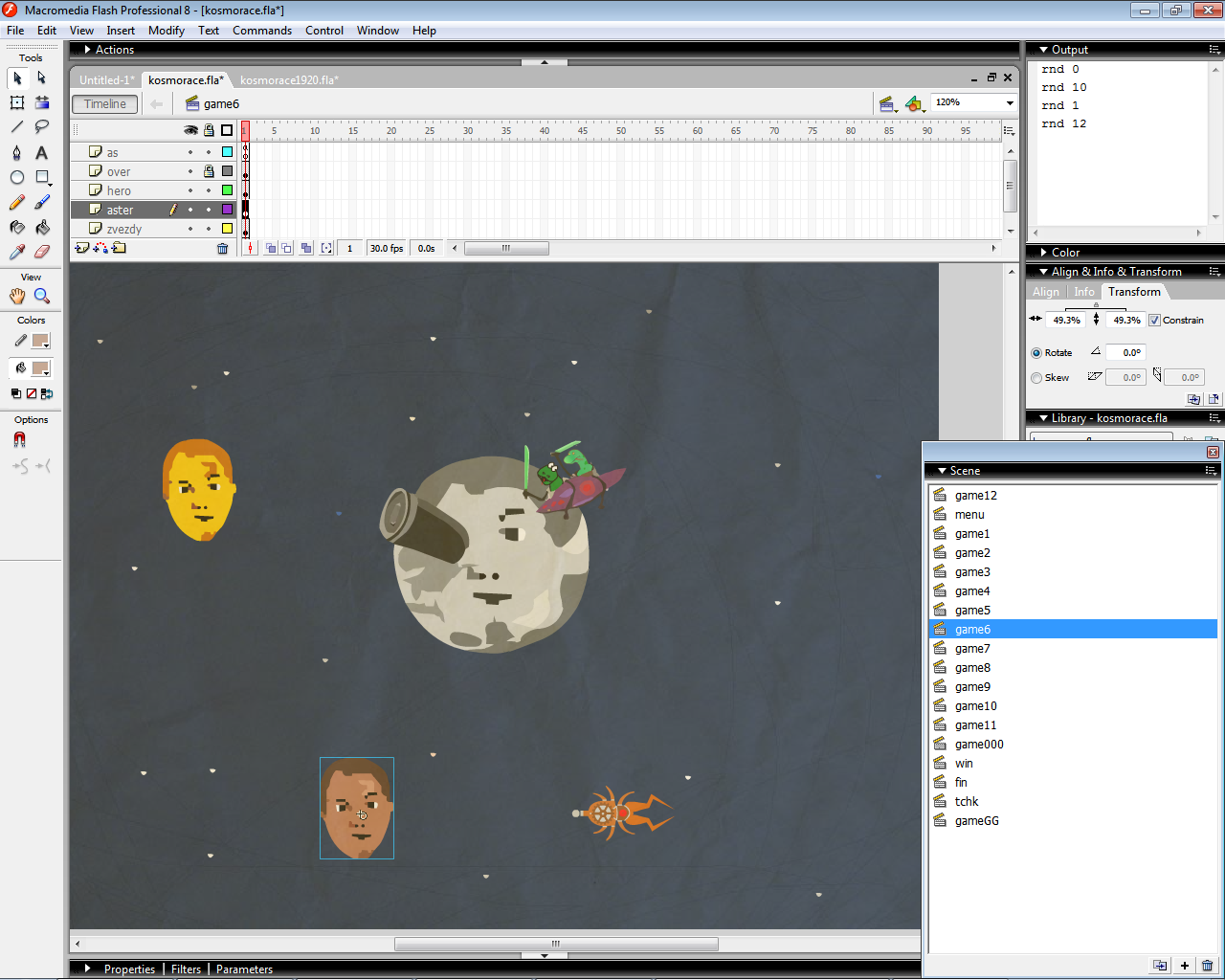This screenshot has width=1225, height=980.
Task: Activate the Zoom magnifier tool
Action: (x=42, y=296)
